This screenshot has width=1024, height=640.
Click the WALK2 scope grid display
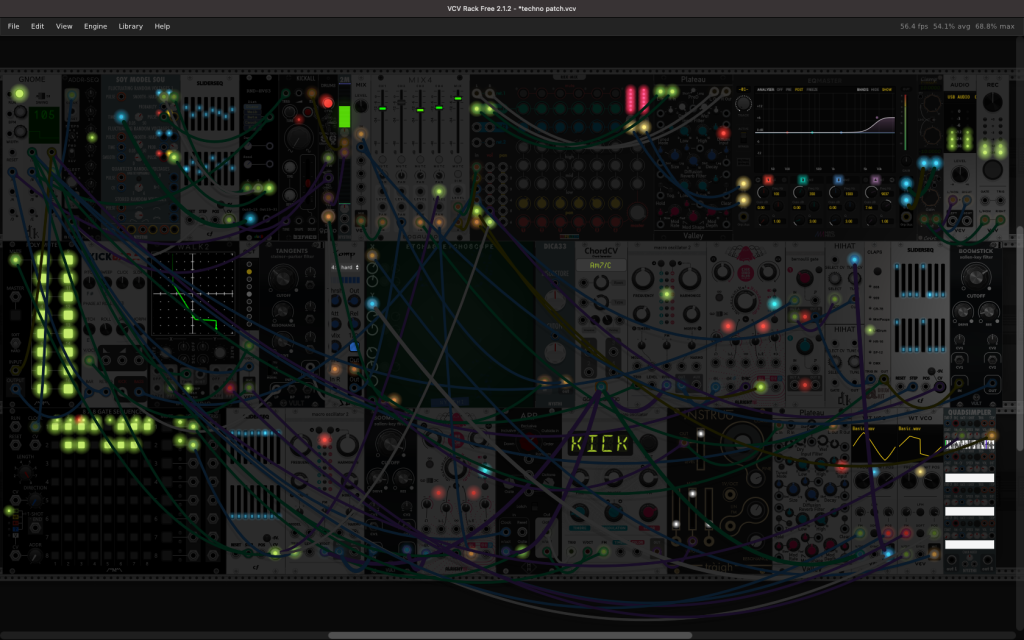coord(193,294)
